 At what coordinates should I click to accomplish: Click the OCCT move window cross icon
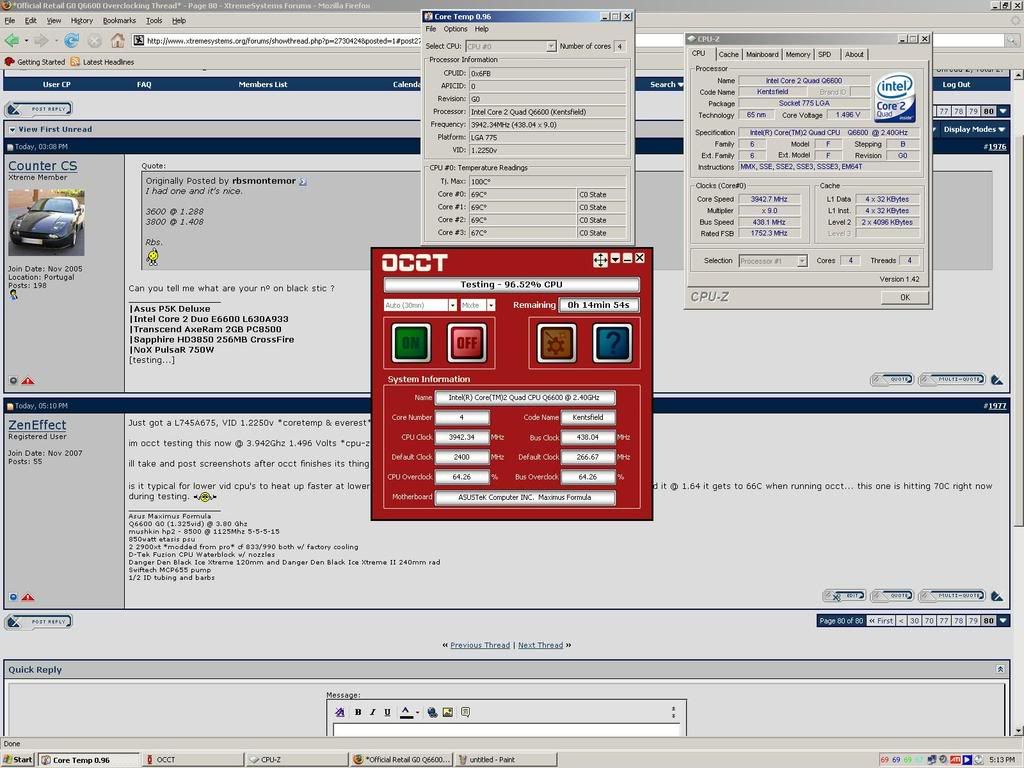point(600,260)
